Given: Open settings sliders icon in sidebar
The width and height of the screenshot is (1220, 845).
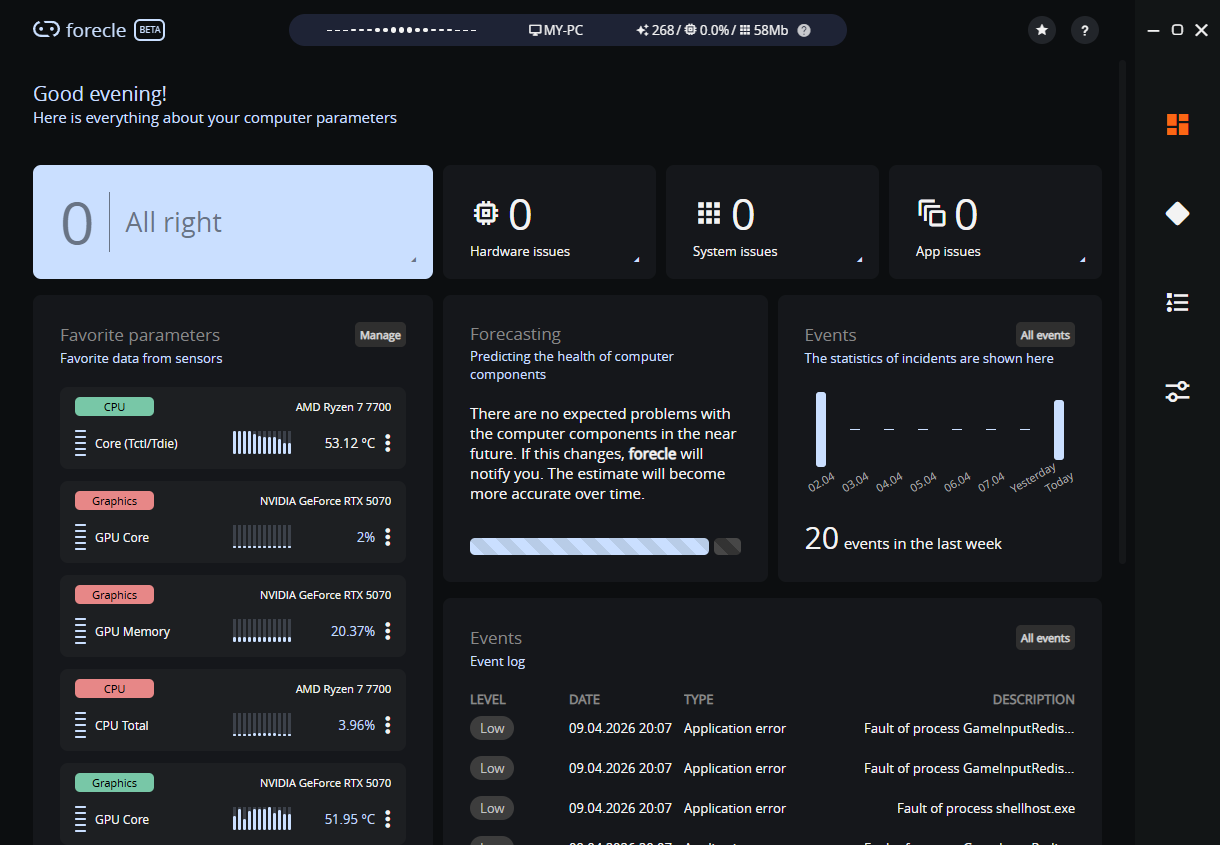Looking at the screenshot, I should click(1177, 391).
